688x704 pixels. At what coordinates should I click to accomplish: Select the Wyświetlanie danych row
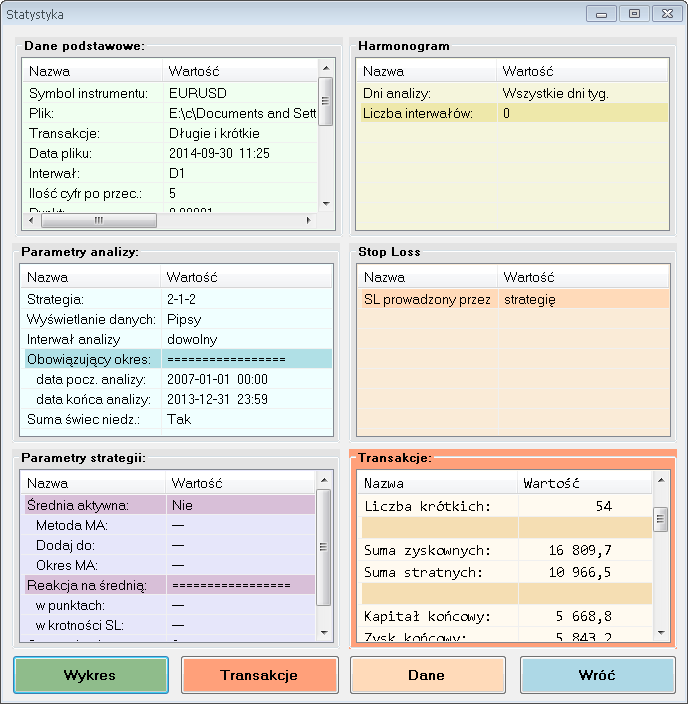click(x=177, y=319)
